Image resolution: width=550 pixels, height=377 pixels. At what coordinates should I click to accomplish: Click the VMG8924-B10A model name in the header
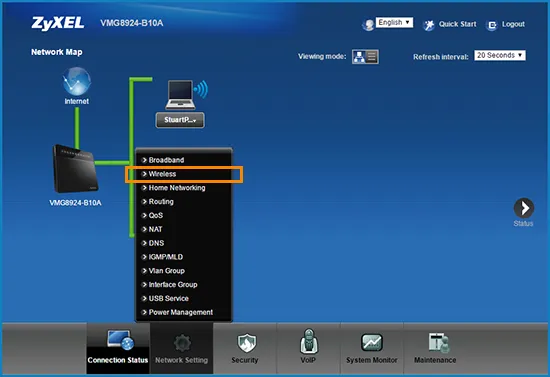click(132, 23)
